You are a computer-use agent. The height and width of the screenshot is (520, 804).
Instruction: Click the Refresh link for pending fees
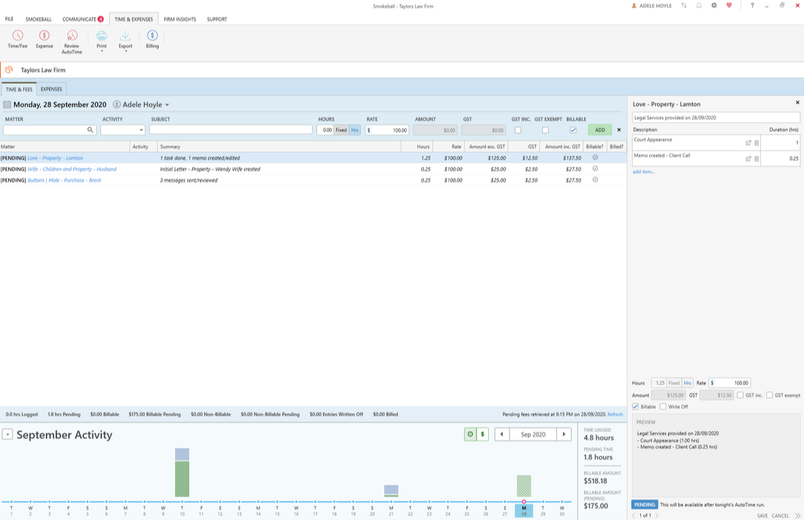point(615,414)
